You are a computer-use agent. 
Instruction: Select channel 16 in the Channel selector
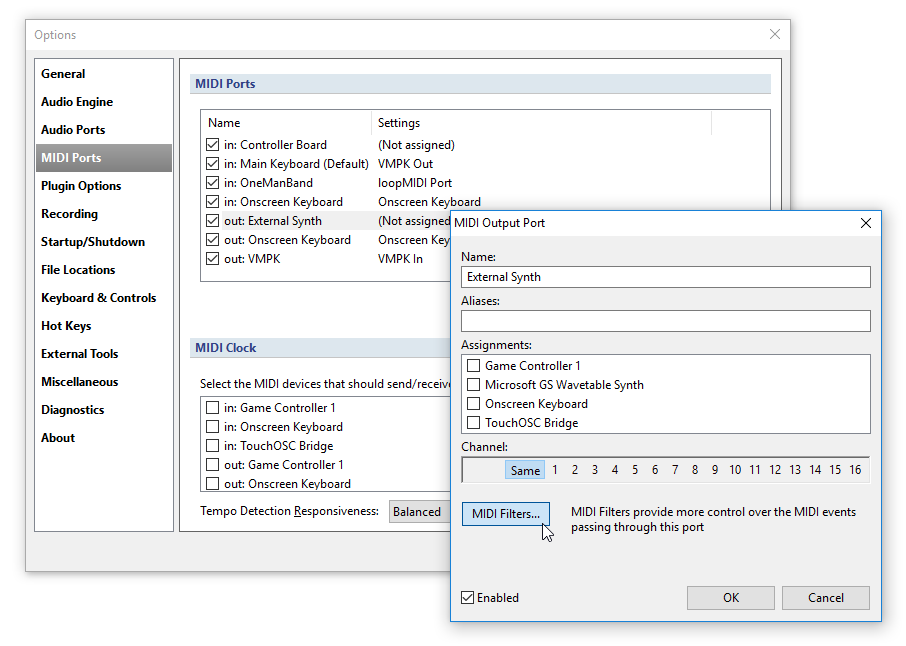click(855, 470)
